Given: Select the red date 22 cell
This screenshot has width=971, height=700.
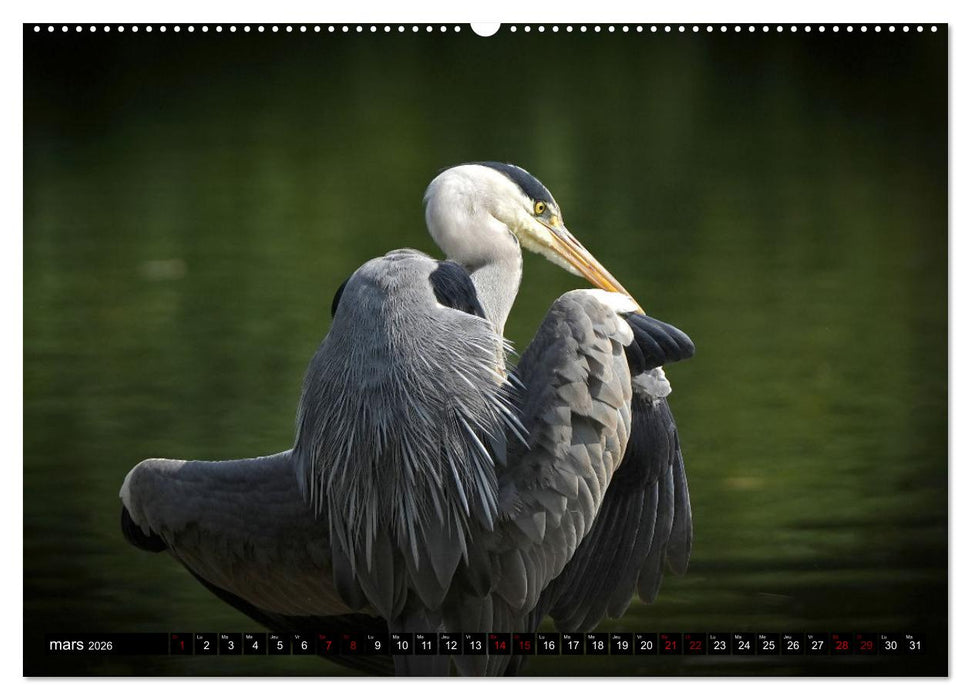Looking at the screenshot, I should pos(695,645).
